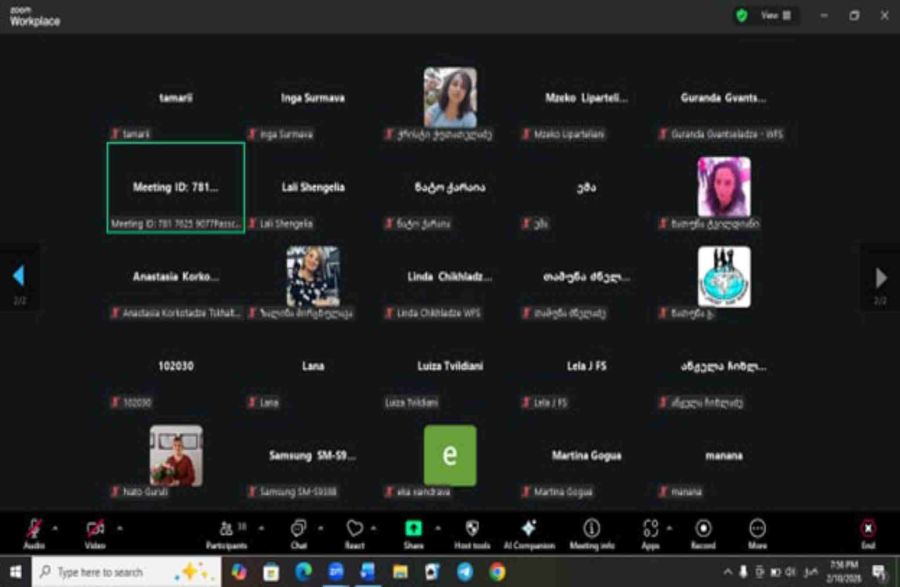Expand the audio options arrow next to Audio

(x=56, y=526)
